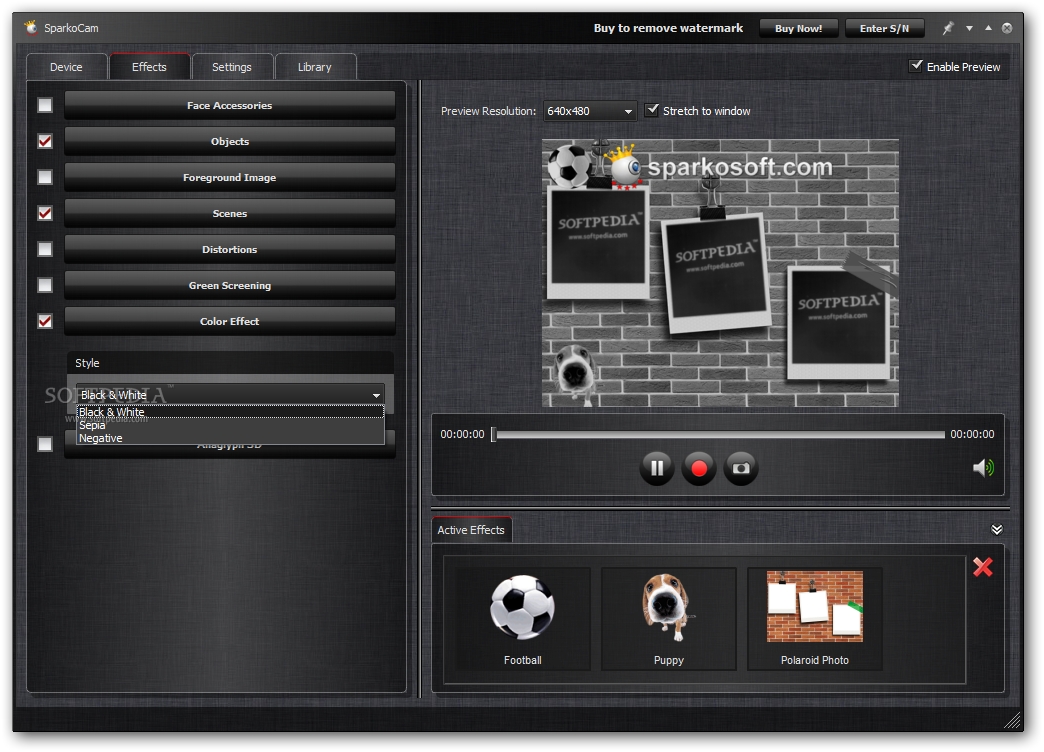Choose Sepia from the style list
This screenshot has height=752, width=1044.
click(230, 425)
